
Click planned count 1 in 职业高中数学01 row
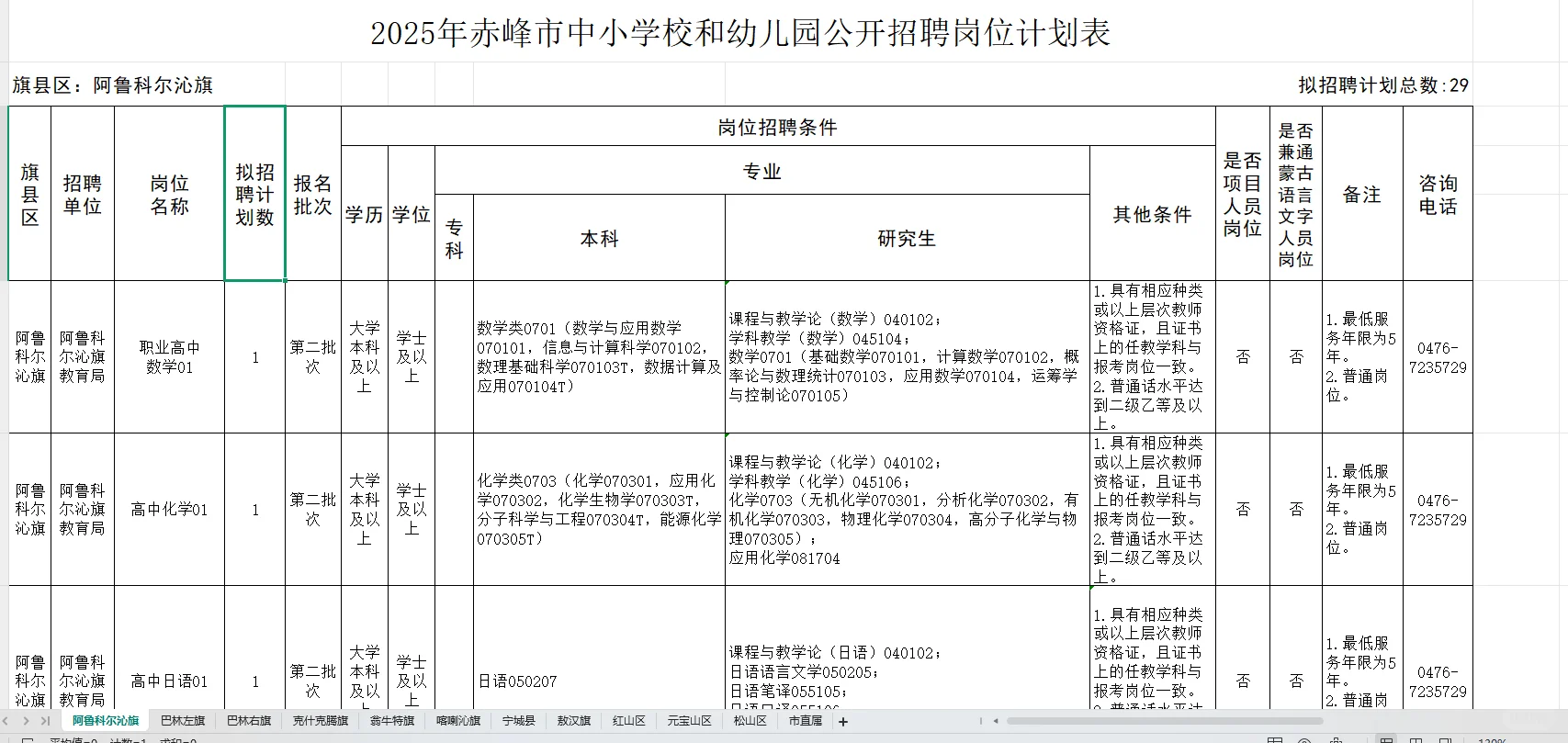point(255,357)
